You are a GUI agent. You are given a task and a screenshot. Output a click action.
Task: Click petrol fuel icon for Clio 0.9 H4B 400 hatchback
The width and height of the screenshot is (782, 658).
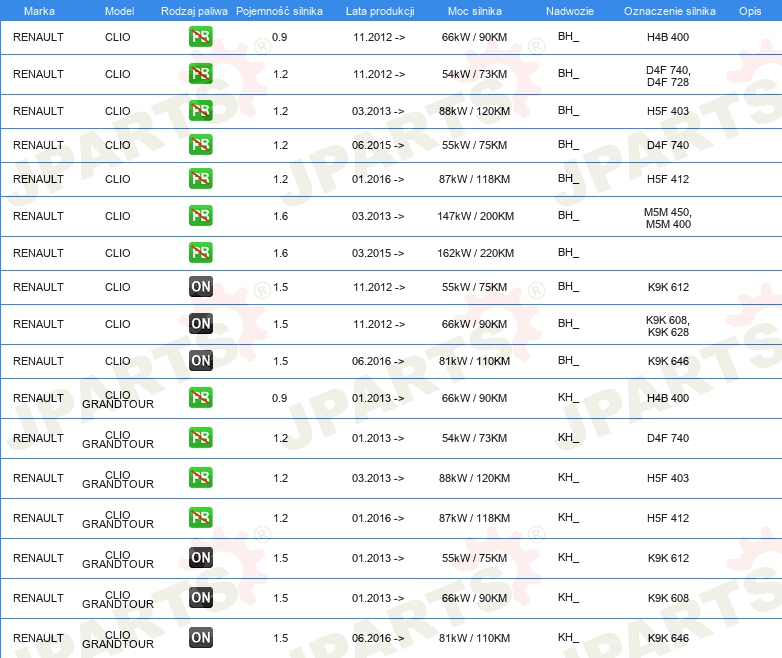click(200, 36)
